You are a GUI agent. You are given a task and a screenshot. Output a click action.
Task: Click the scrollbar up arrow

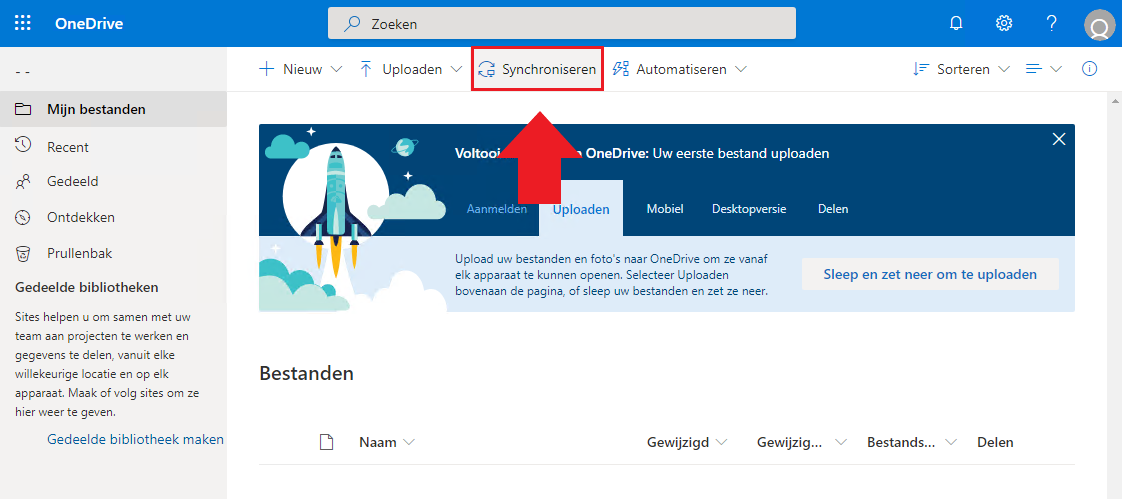pyautogui.click(x=1116, y=102)
